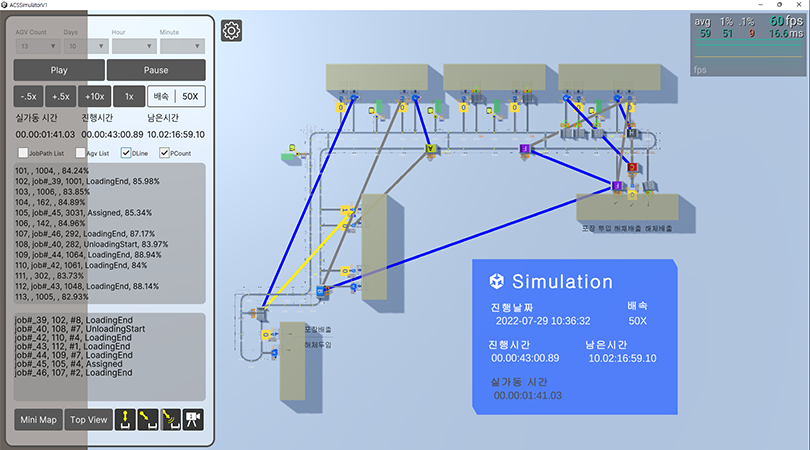
Task: Enable the JobPath List checkbox
Action: click(x=23, y=153)
